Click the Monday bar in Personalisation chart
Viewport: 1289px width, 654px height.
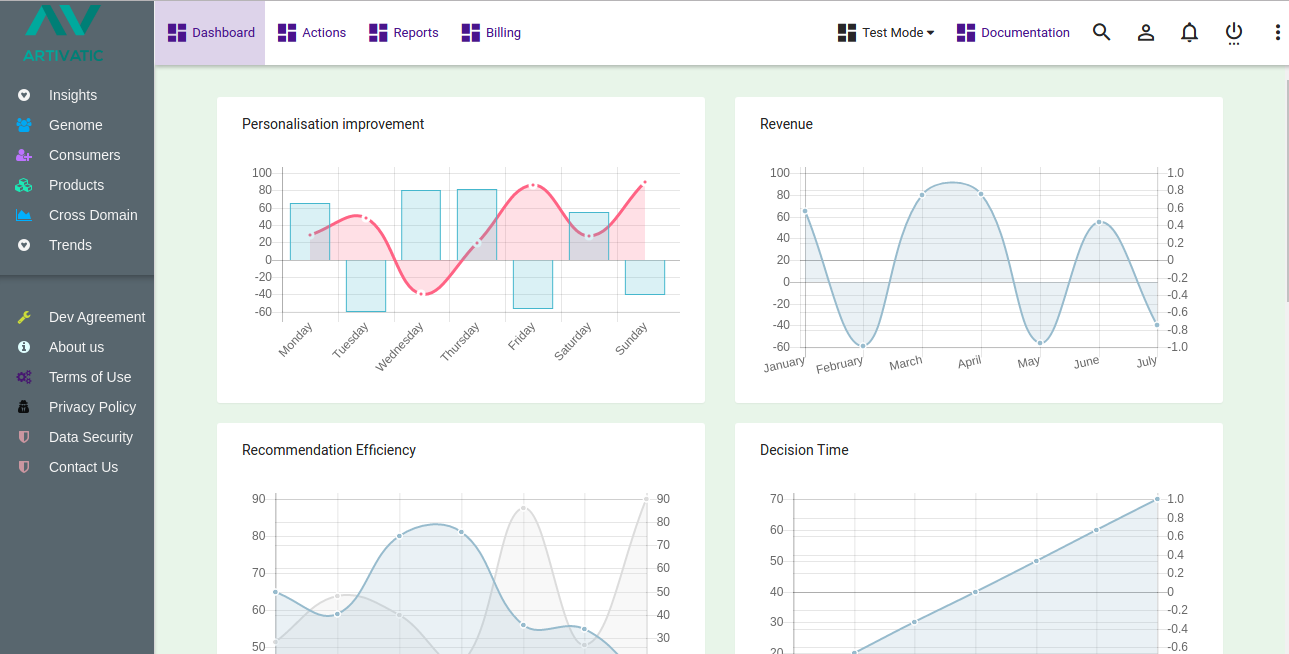[310, 232]
